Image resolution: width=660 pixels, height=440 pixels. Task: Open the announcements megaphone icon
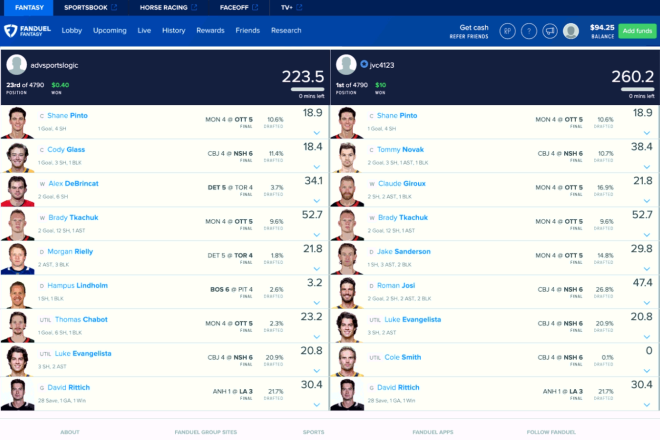[x=550, y=31]
